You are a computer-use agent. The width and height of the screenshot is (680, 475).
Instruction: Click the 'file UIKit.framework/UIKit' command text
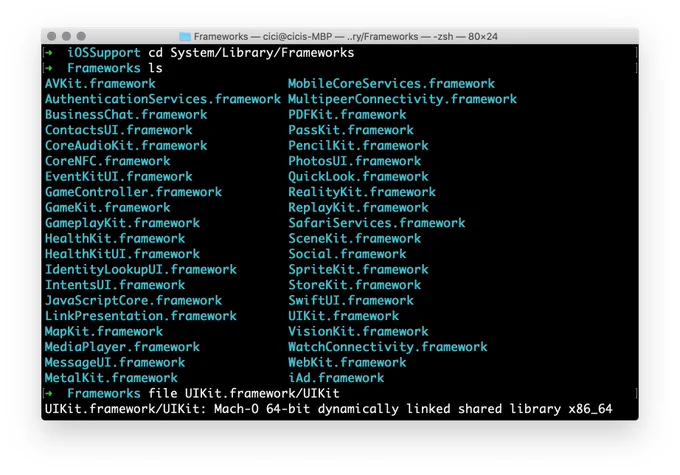(244, 394)
